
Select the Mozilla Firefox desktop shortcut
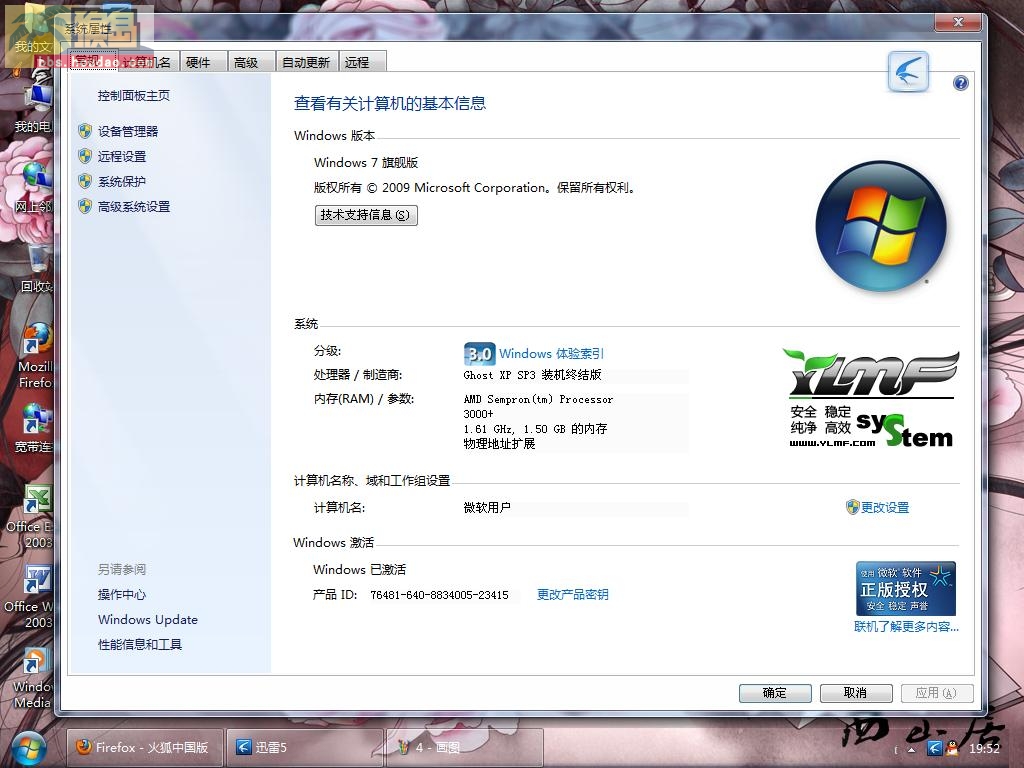pyautogui.click(x=35, y=355)
